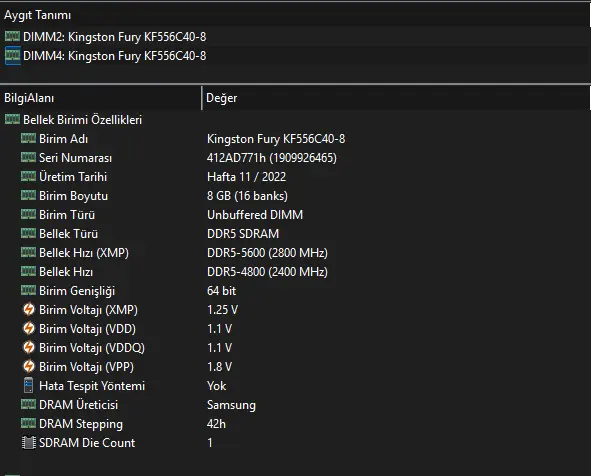
Task: Click the Hata Tespit Yöntemi icon
Action: coord(28,385)
